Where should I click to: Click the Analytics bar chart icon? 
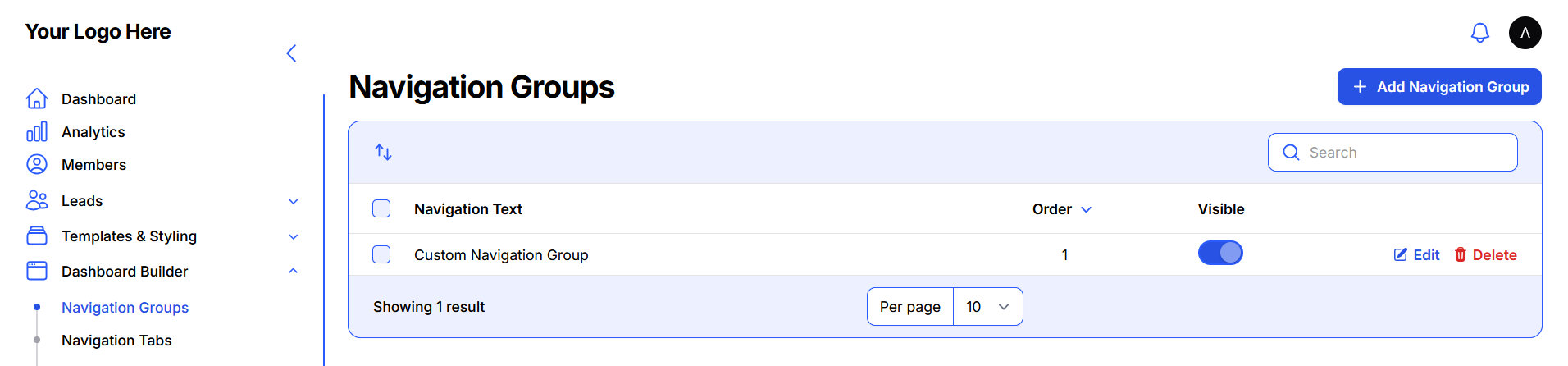(x=37, y=132)
